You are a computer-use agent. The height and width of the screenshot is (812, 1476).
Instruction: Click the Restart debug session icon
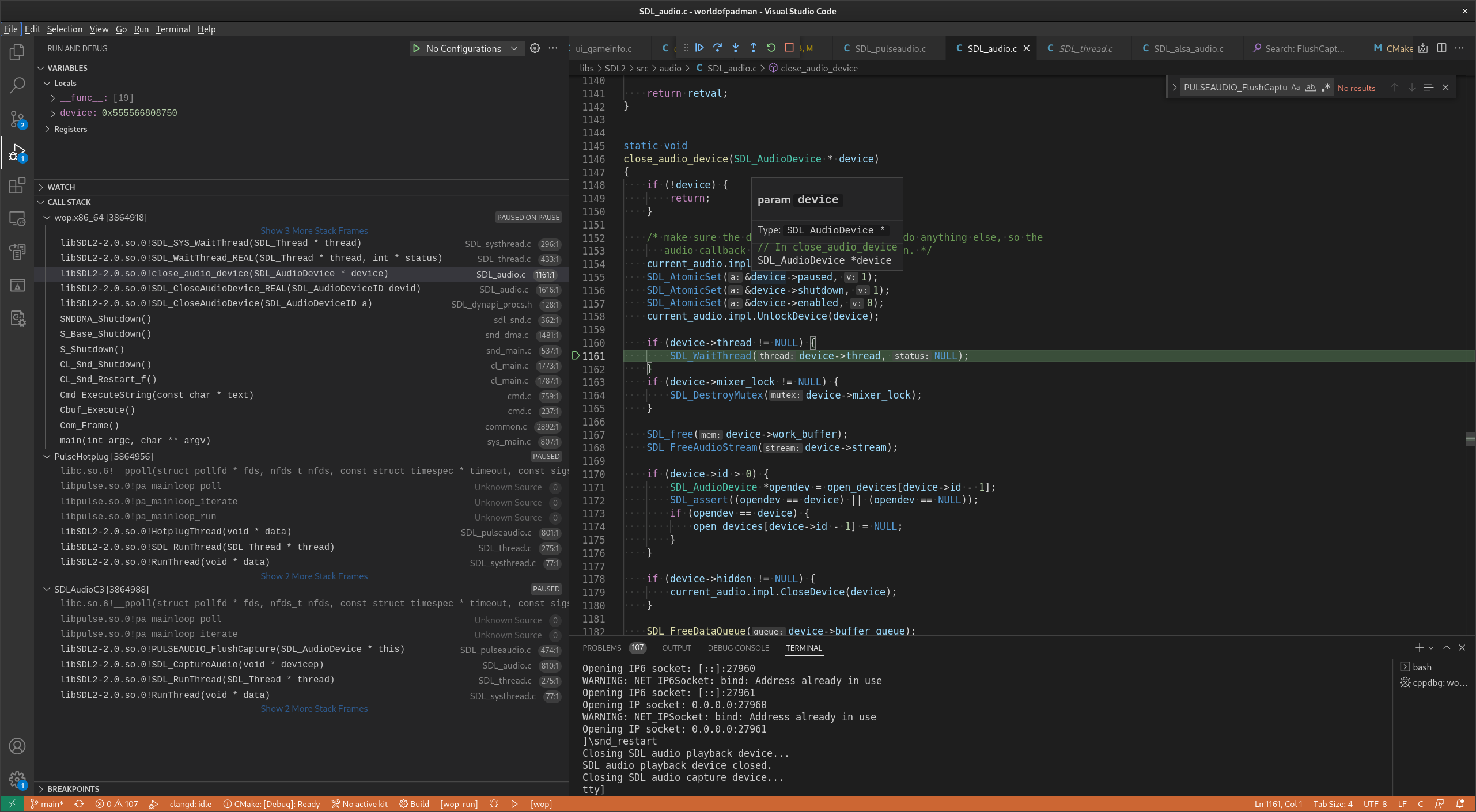click(771, 48)
